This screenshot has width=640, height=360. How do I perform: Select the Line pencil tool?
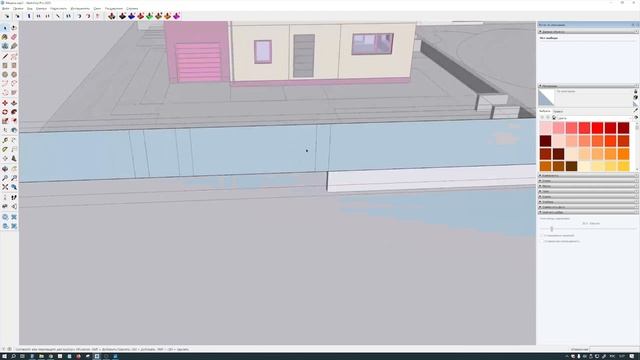click(x=5, y=56)
